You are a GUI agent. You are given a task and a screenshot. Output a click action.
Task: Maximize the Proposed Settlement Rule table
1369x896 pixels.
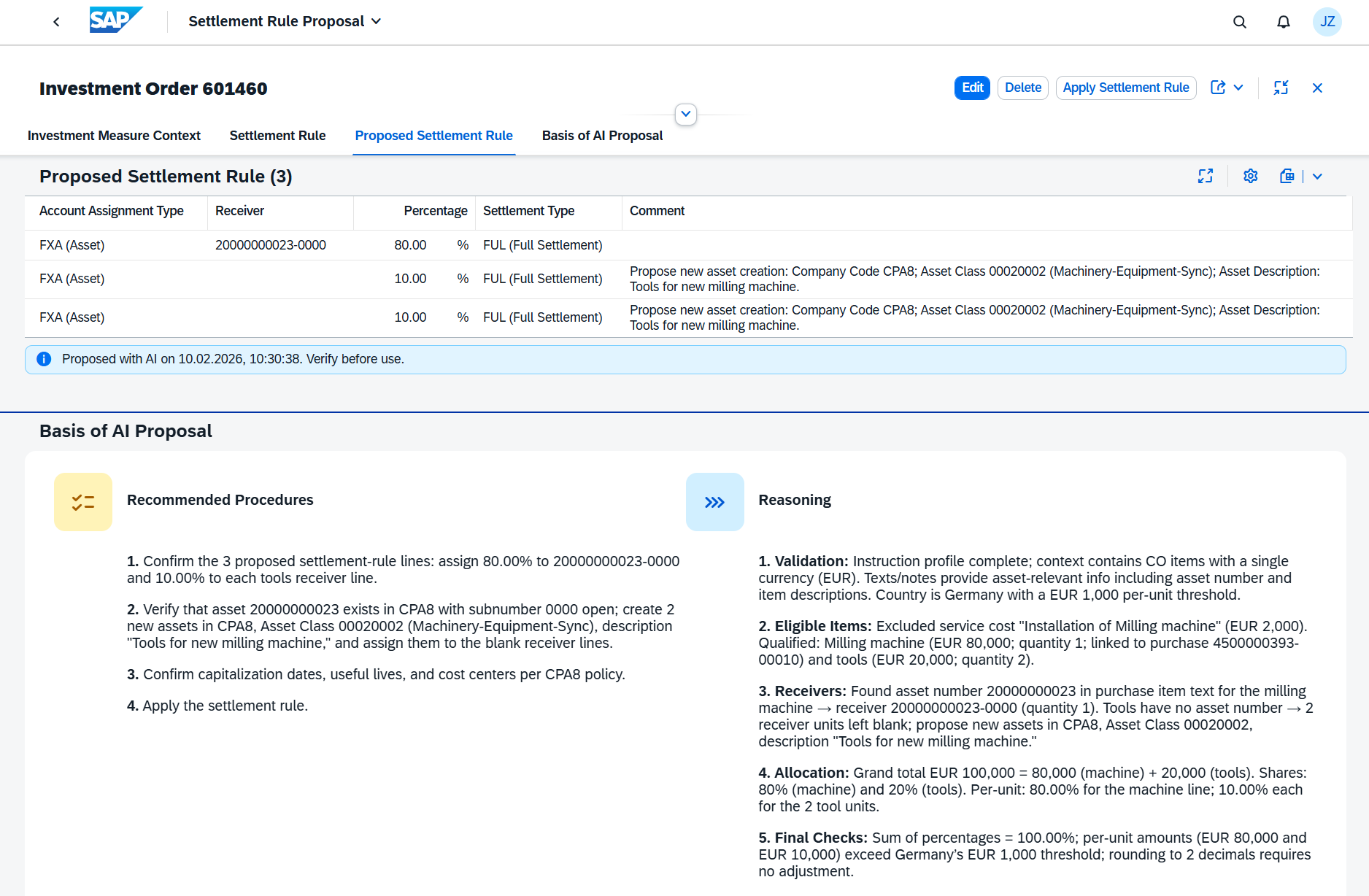[1206, 176]
